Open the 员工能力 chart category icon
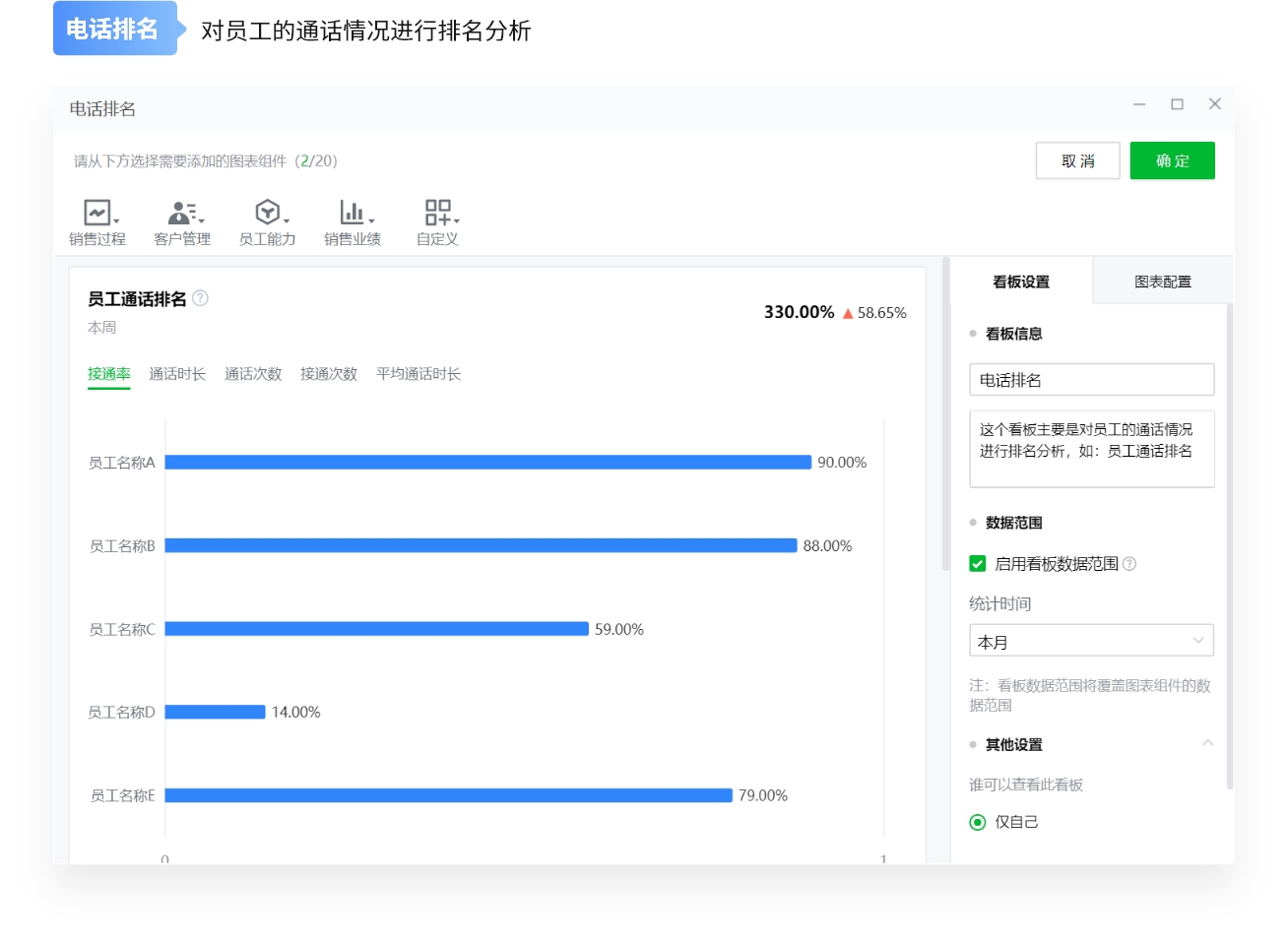 click(x=267, y=213)
